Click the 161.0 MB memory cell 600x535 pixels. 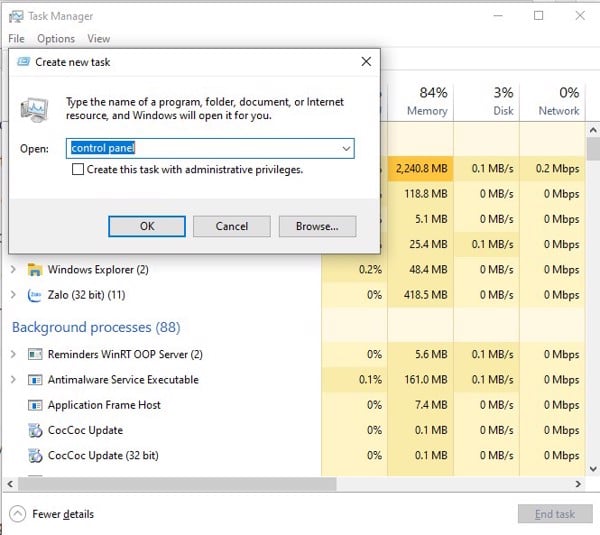[x=421, y=380]
